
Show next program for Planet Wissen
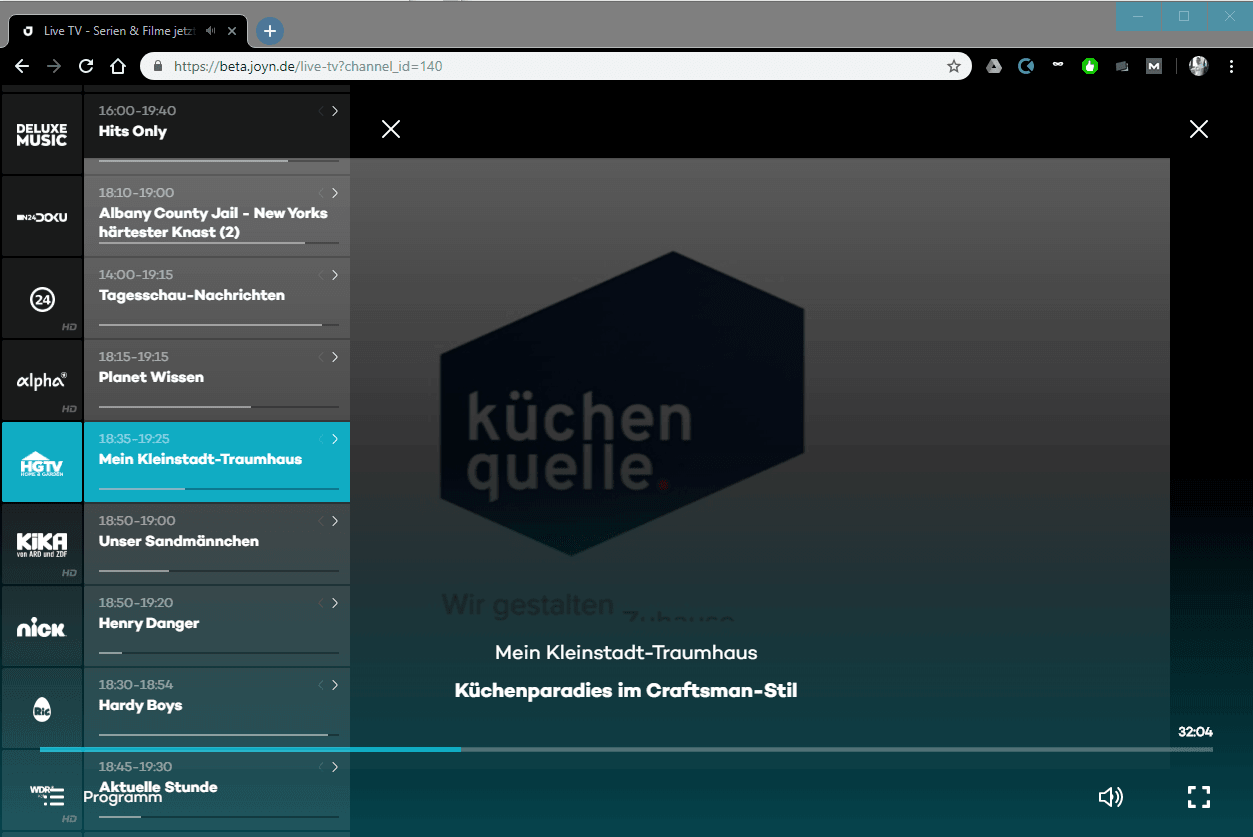pos(335,357)
